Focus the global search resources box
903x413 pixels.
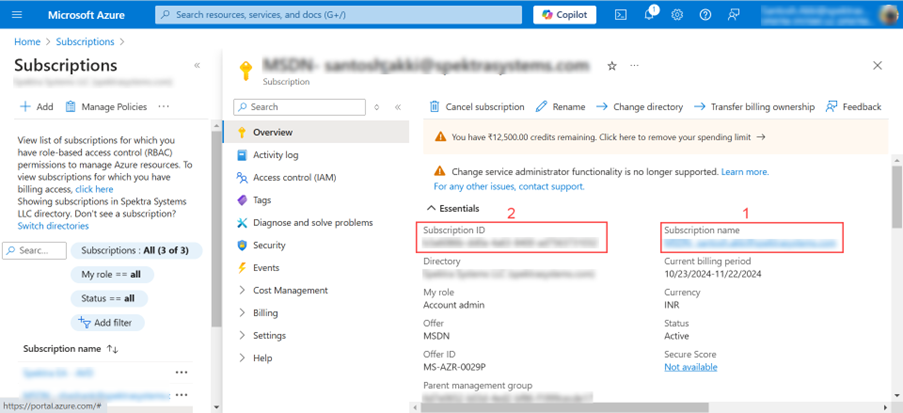(338, 15)
